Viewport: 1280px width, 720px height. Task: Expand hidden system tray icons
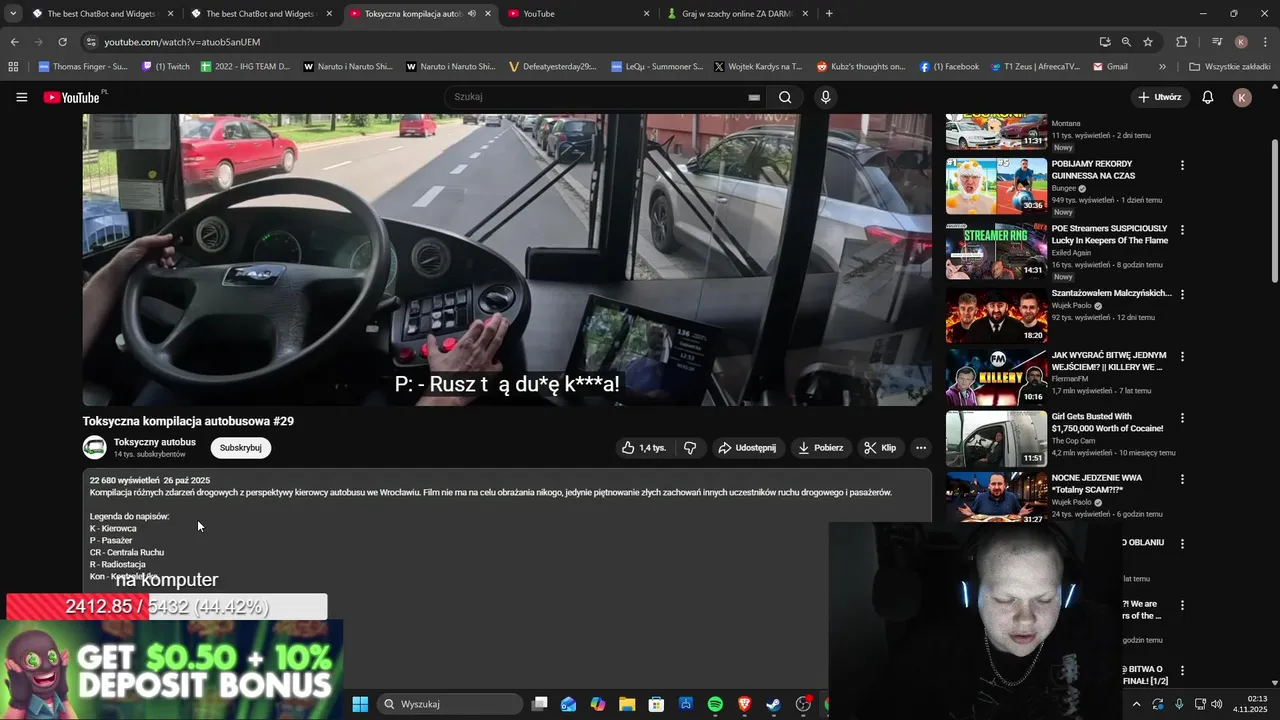point(1136,704)
